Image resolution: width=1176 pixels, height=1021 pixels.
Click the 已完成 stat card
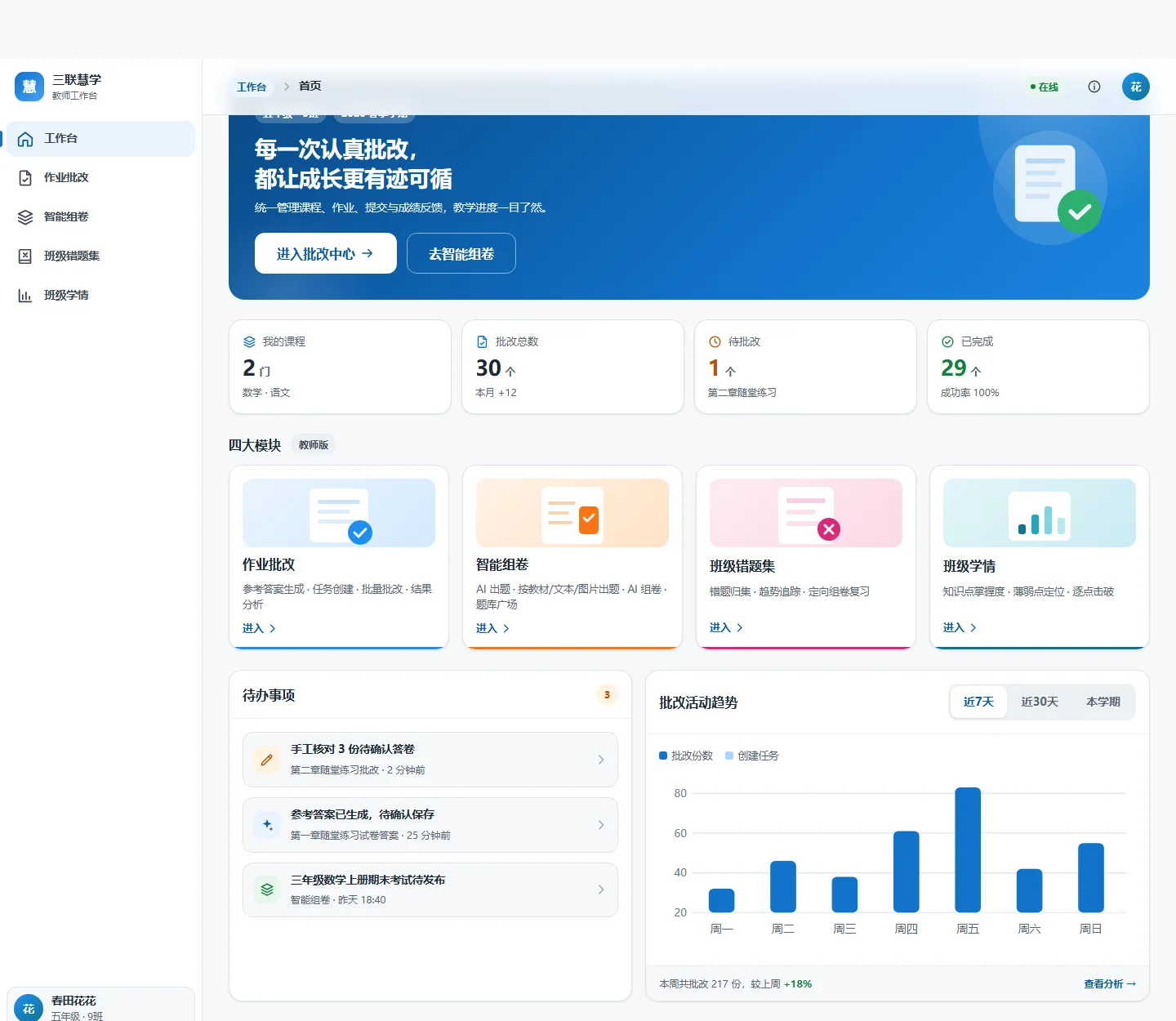[1038, 367]
